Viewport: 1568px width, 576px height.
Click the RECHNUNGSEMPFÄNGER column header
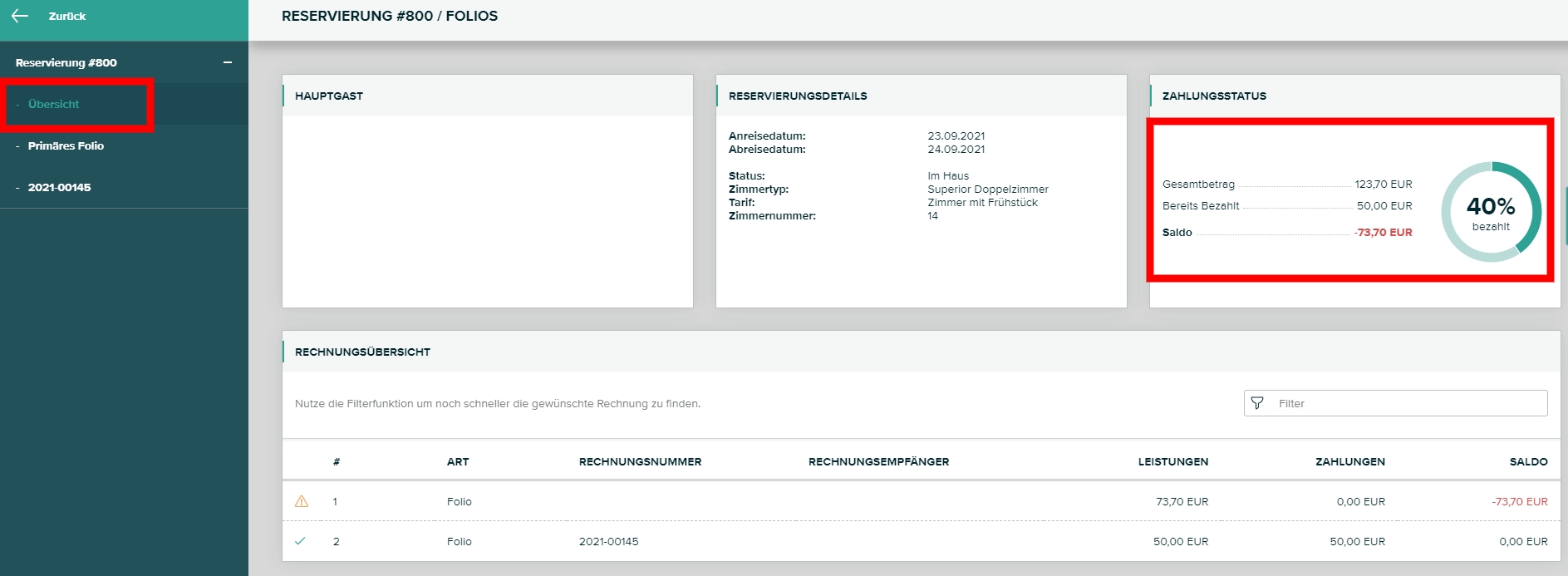878,461
